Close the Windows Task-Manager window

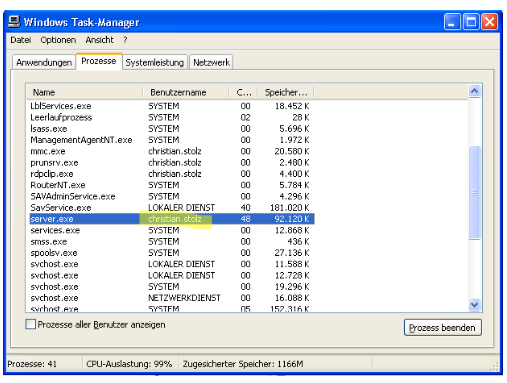coord(489,22)
